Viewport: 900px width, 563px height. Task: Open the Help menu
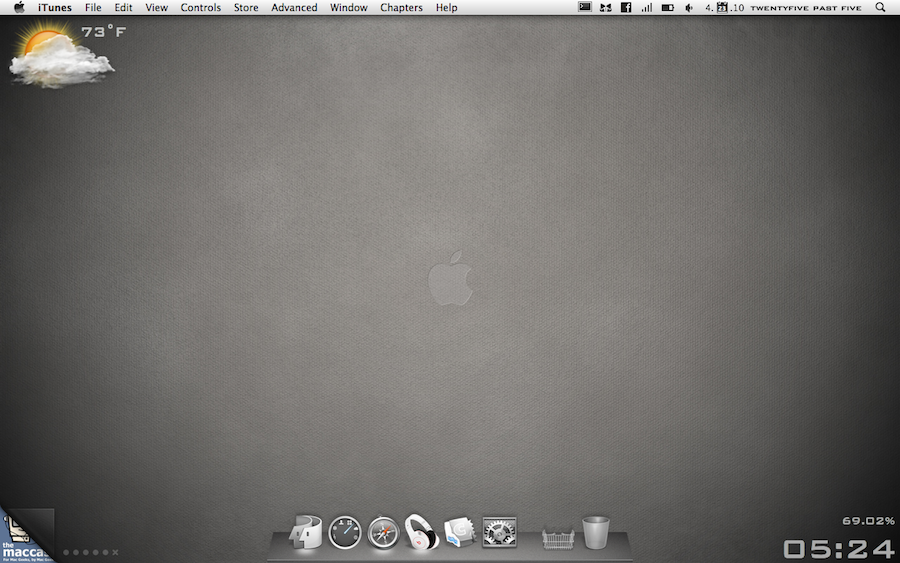(x=446, y=7)
